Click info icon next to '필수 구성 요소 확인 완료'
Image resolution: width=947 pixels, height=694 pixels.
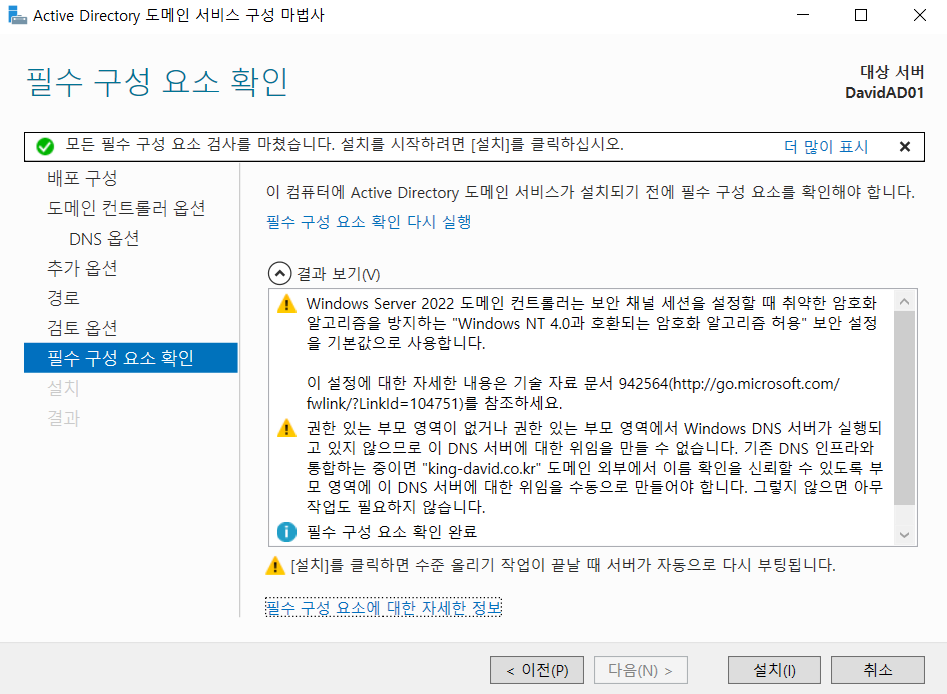[286, 532]
